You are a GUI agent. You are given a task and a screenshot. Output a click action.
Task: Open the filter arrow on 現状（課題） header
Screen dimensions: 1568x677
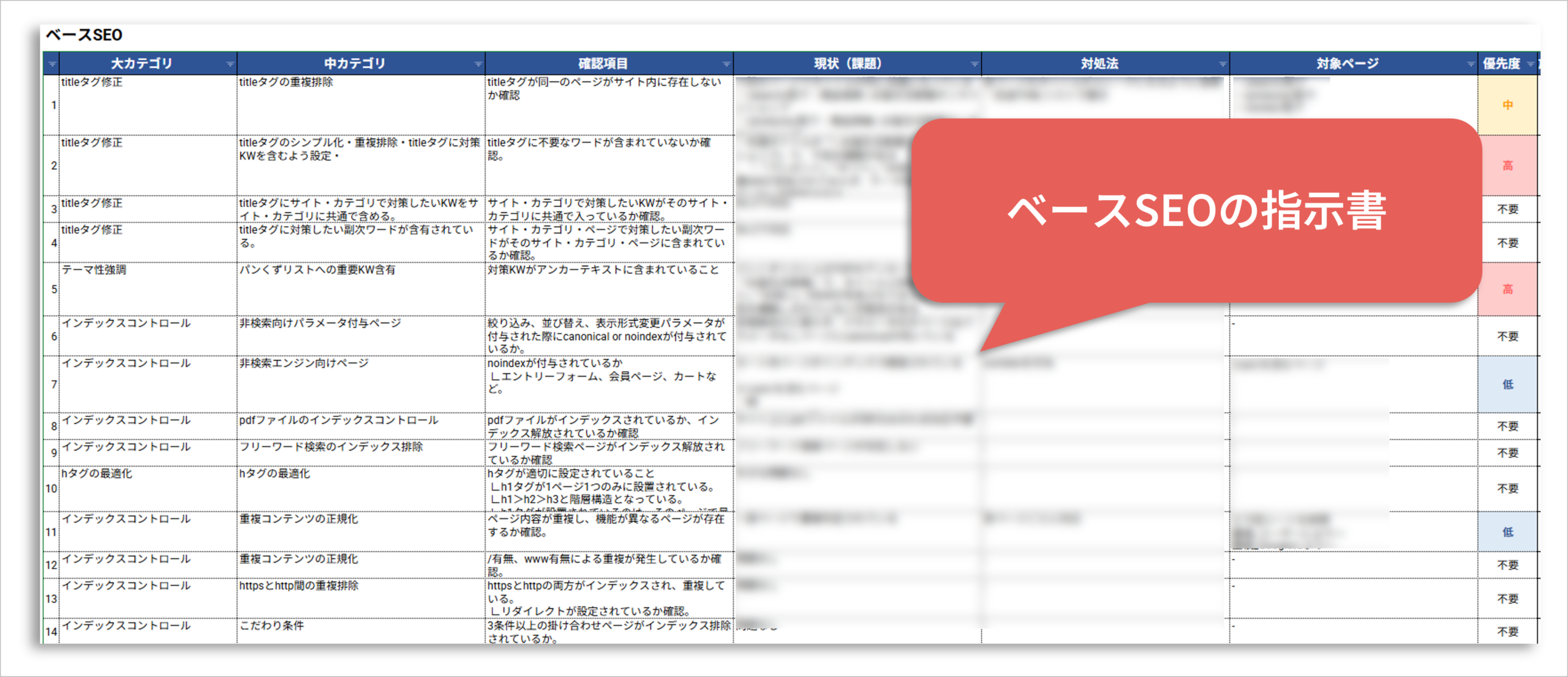(974, 64)
